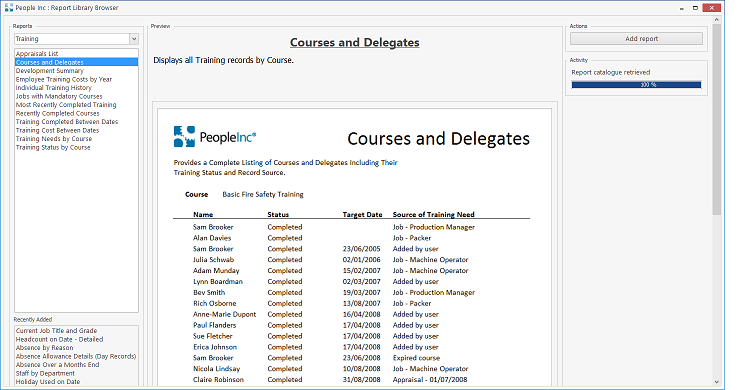
Task: Click the report catalogue progress bar
Action: (636, 85)
